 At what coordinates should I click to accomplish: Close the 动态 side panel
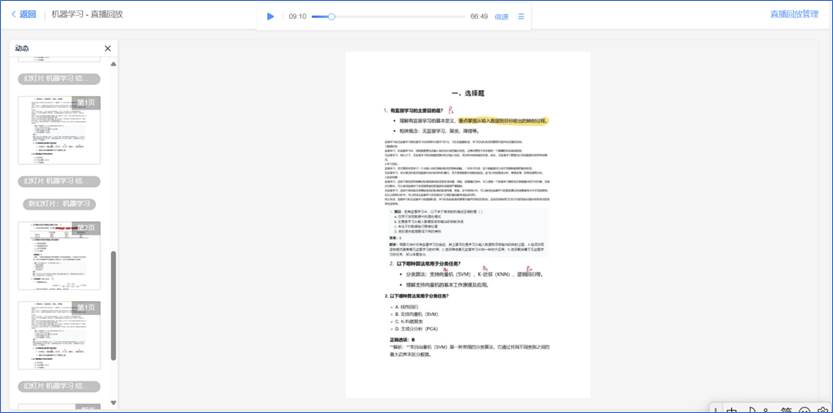click(108, 48)
